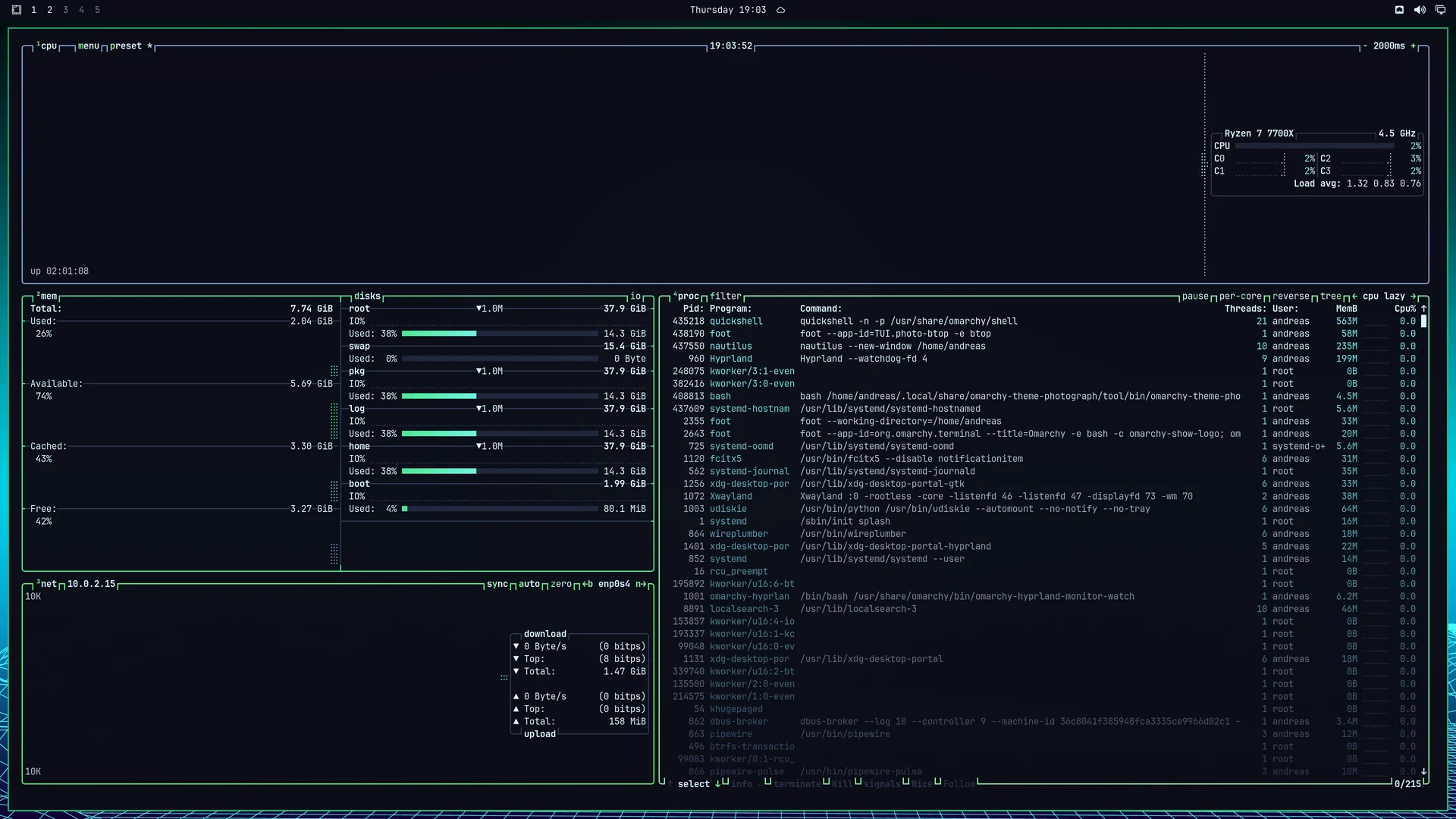Screen dimensions: 1456x819
Task: Click the volume speaker icon in top bar
Action: point(1420,10)
